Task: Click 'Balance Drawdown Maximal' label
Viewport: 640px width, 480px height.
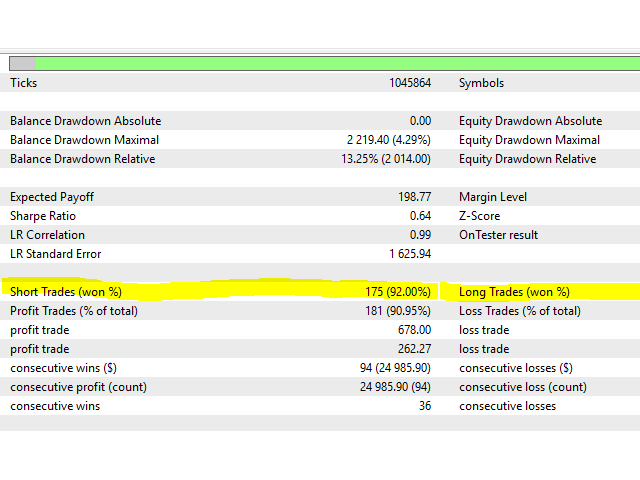Action: (x=84, y=140)
